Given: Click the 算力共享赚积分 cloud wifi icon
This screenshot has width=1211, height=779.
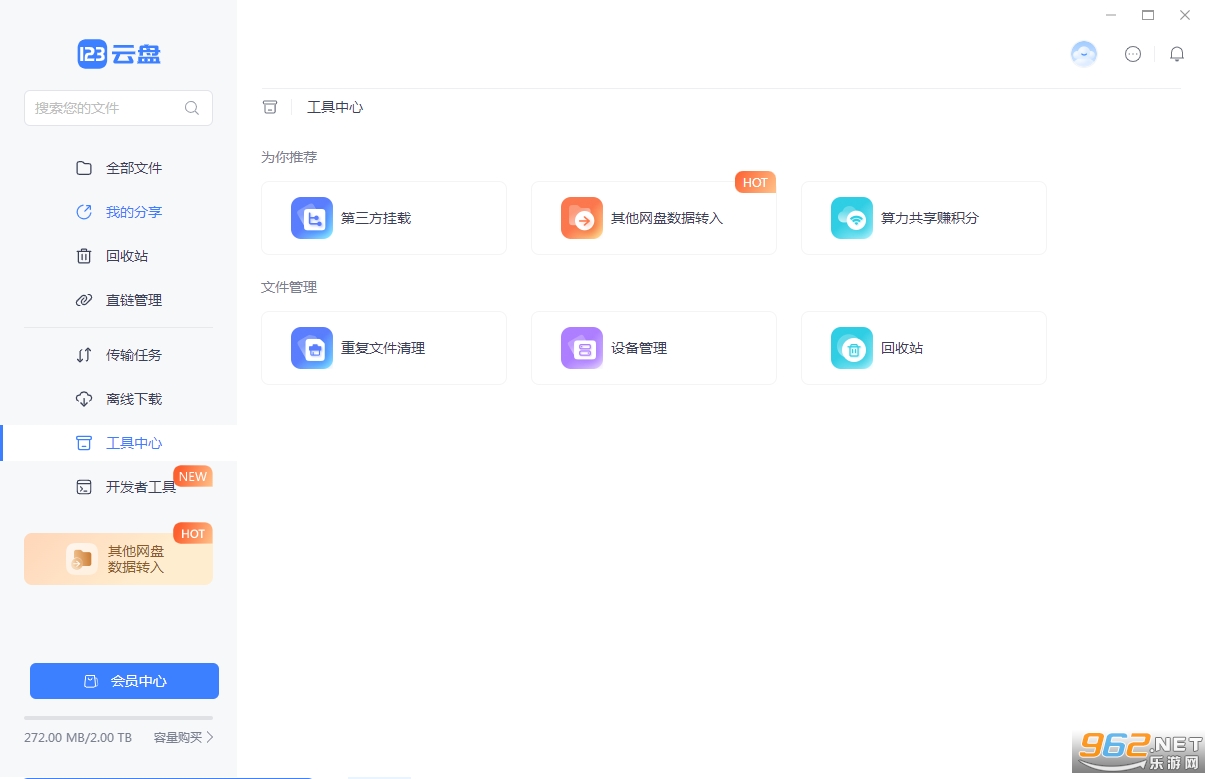Looking at the screenshot, I should tap(852, 218).
